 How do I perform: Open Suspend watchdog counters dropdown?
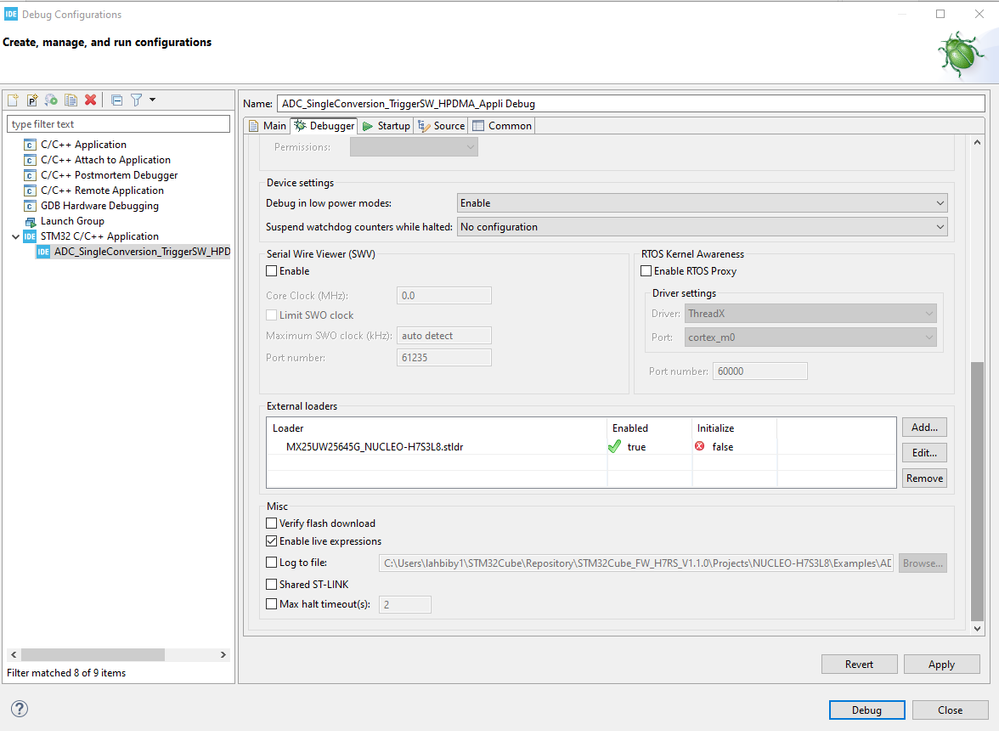702,227
